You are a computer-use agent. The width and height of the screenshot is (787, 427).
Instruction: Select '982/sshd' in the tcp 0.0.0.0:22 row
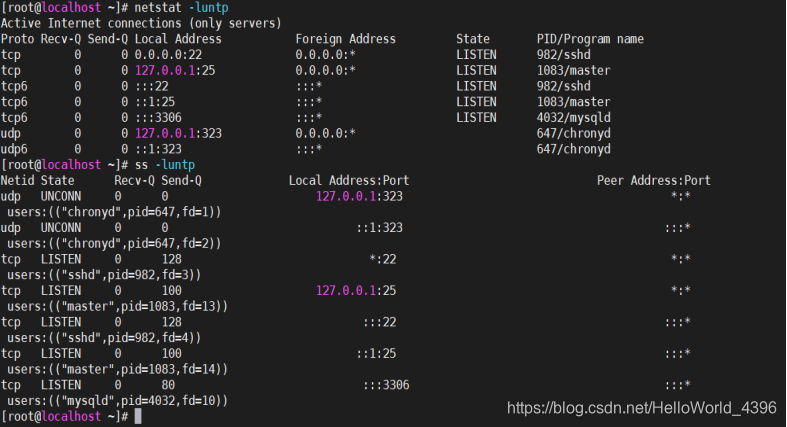point(563,55)
